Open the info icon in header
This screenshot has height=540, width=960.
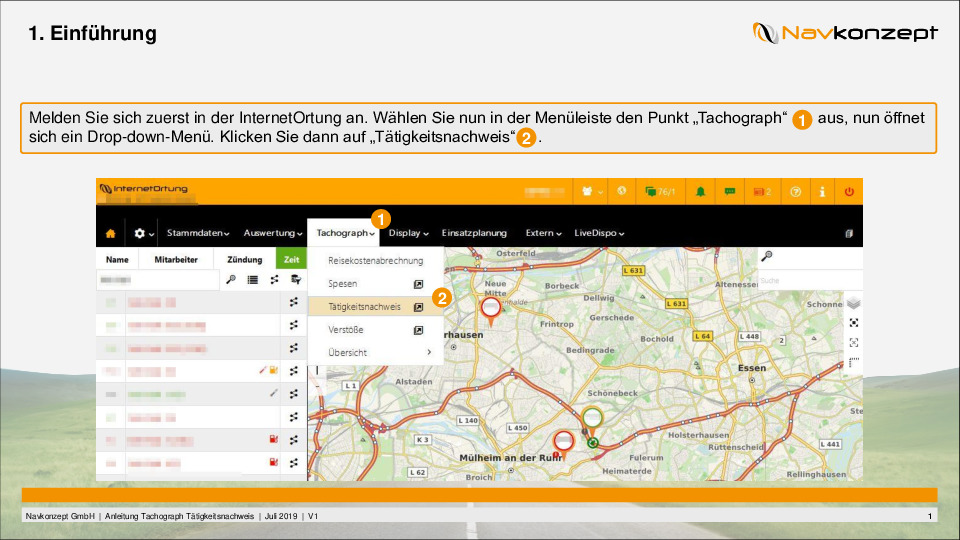click(822, 192)
